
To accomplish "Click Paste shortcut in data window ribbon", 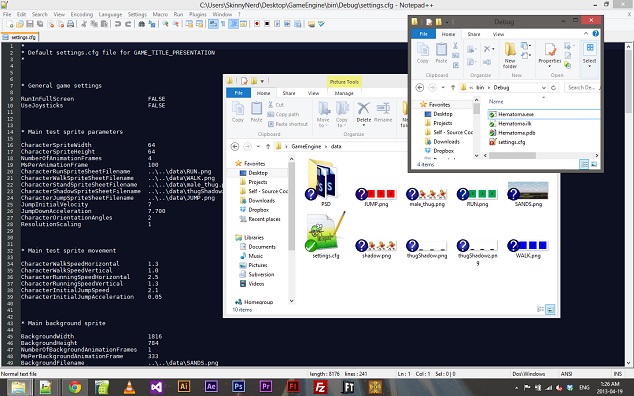I will 287,124.
